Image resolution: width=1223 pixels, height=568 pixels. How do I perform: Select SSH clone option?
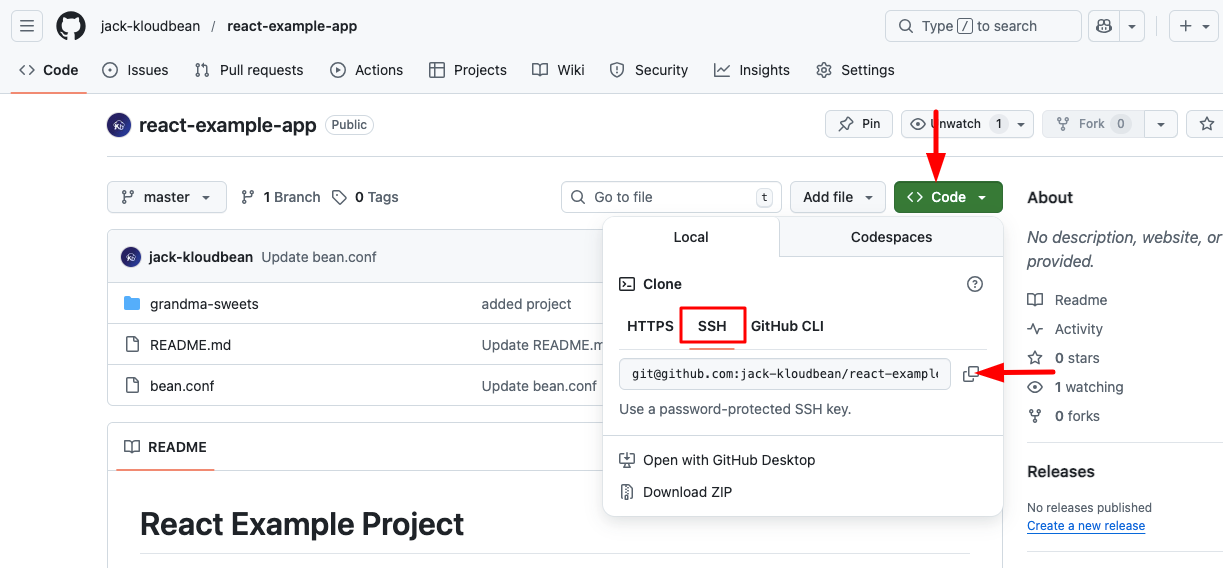[712, 326]
